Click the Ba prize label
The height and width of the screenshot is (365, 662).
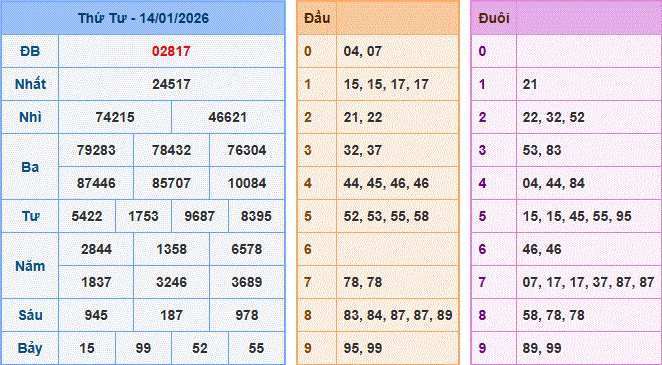pyautogui.click(x=30, y=167)
